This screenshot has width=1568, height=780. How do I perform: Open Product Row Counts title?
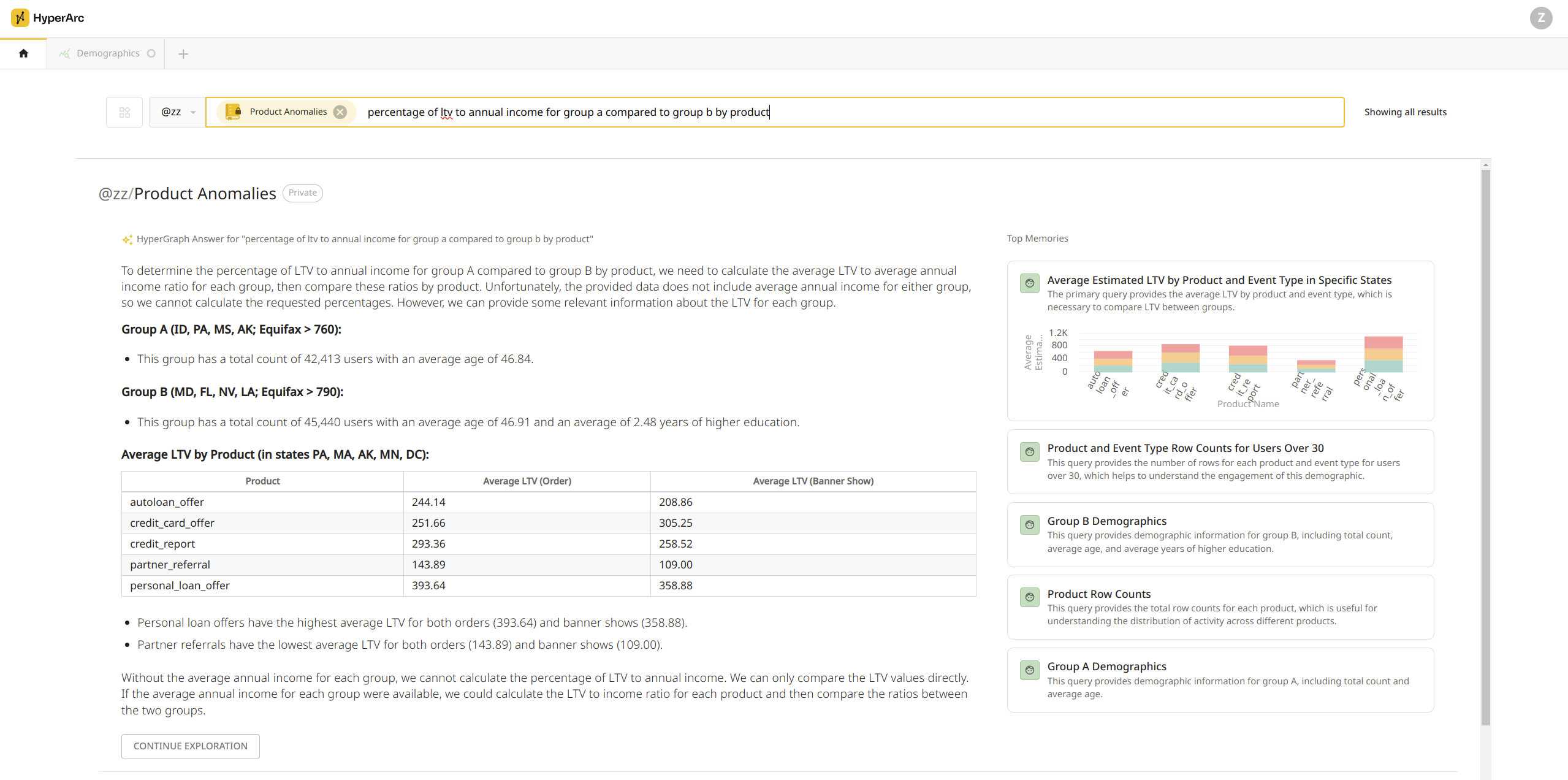(1099, 594)
